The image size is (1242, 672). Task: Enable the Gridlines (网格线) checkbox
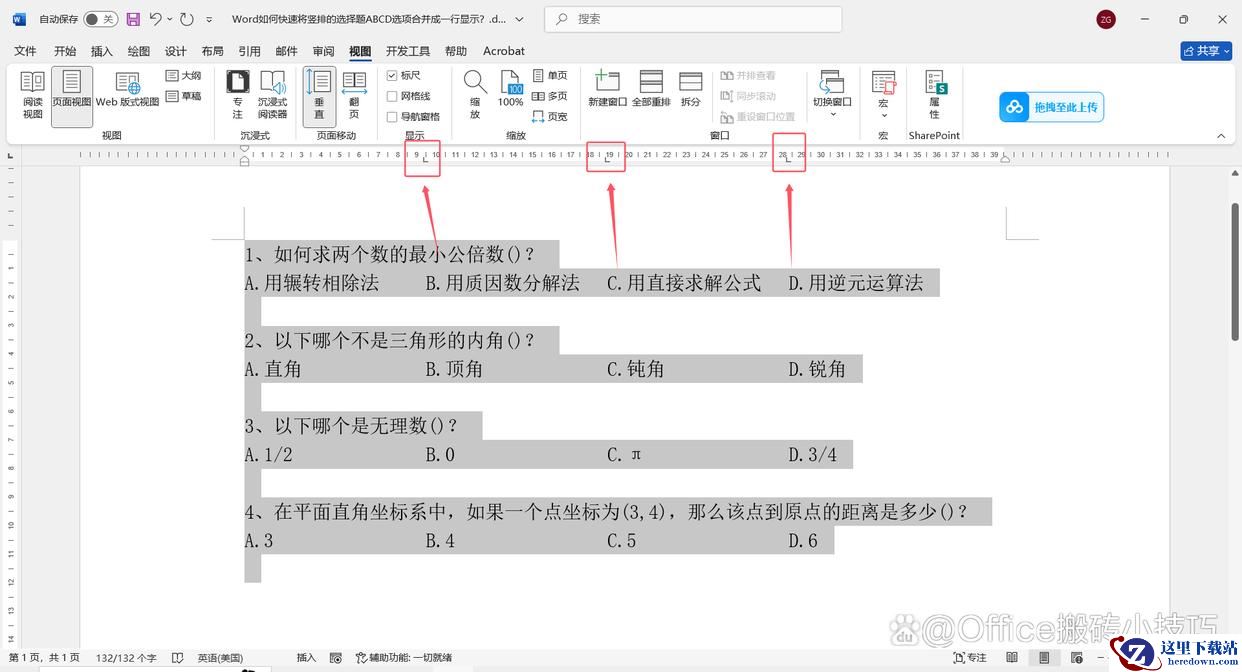click(x=393, y=96)
